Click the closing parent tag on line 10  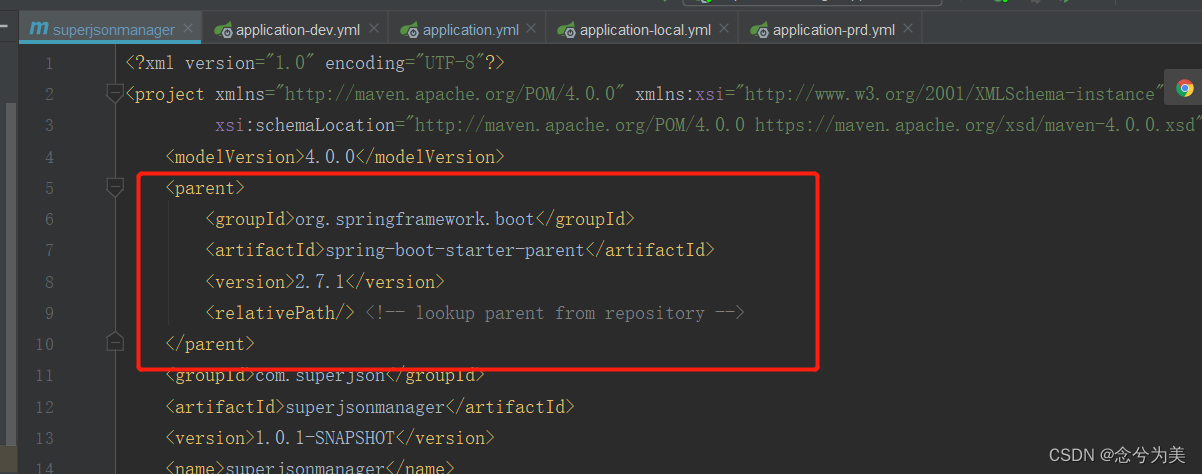[x=210, y=343]
